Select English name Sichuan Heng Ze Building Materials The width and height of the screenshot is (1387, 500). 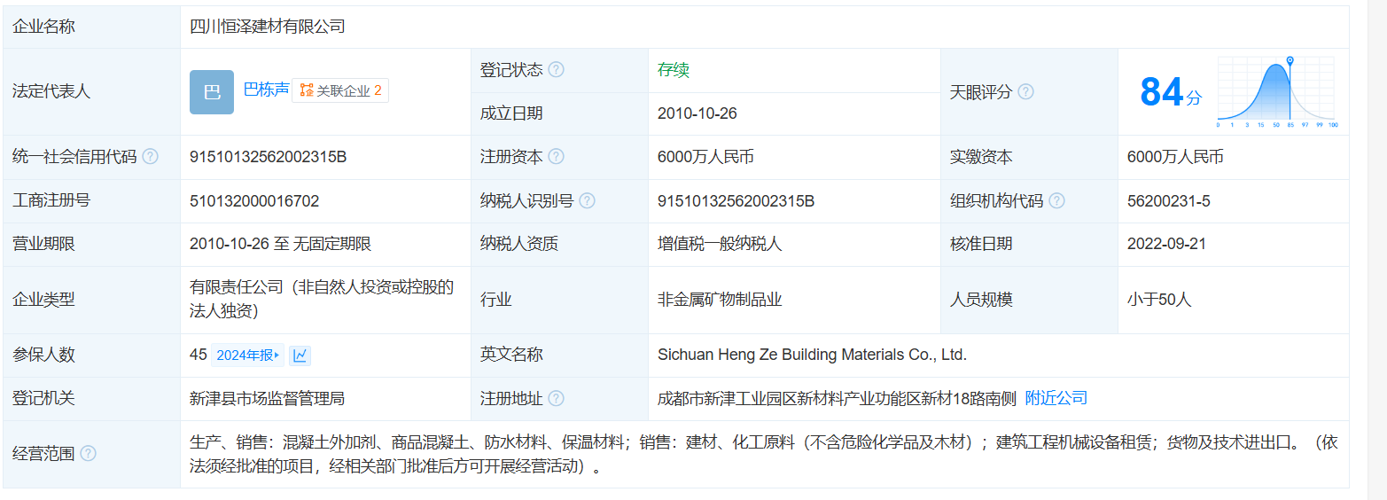coord(812,355)
